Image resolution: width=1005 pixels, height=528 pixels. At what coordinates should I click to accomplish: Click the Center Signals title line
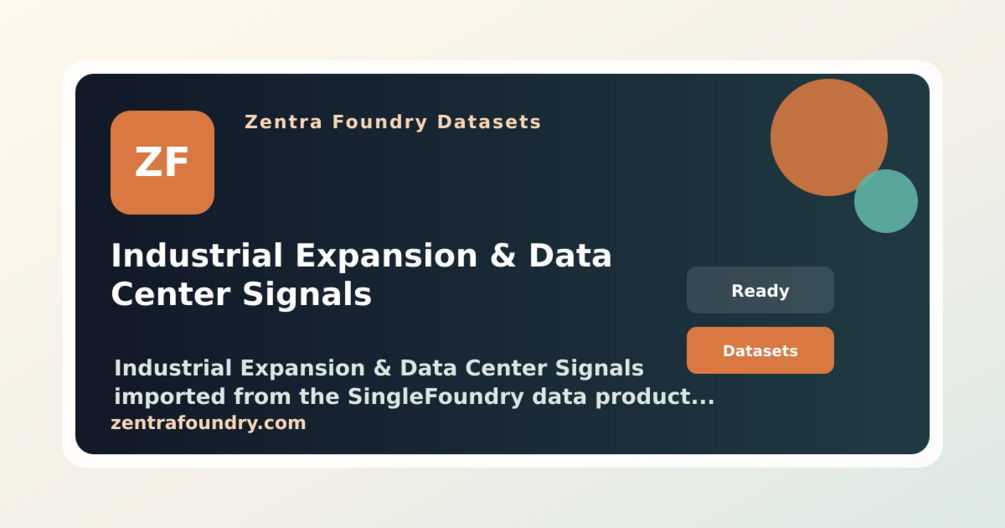click(x=241, y=295)
